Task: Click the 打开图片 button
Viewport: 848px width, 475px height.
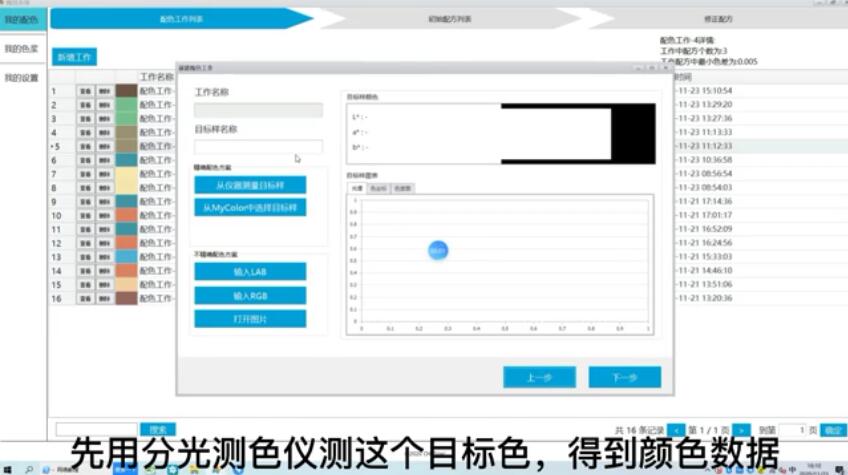Action: click(250, 319)
